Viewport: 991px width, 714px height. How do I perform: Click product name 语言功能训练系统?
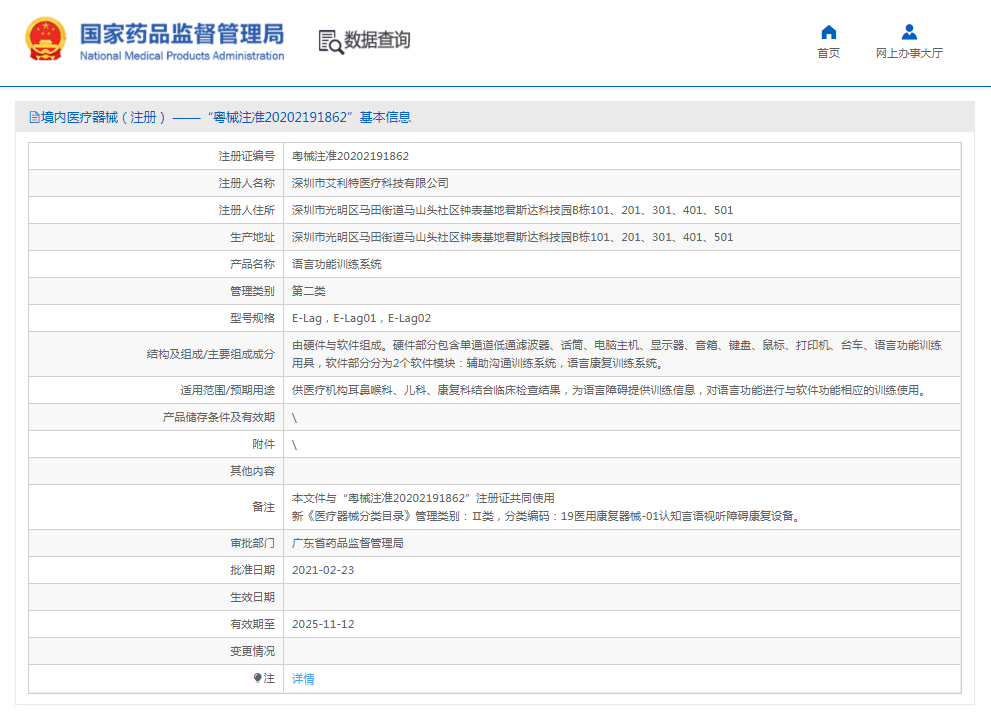click(336, 264)
